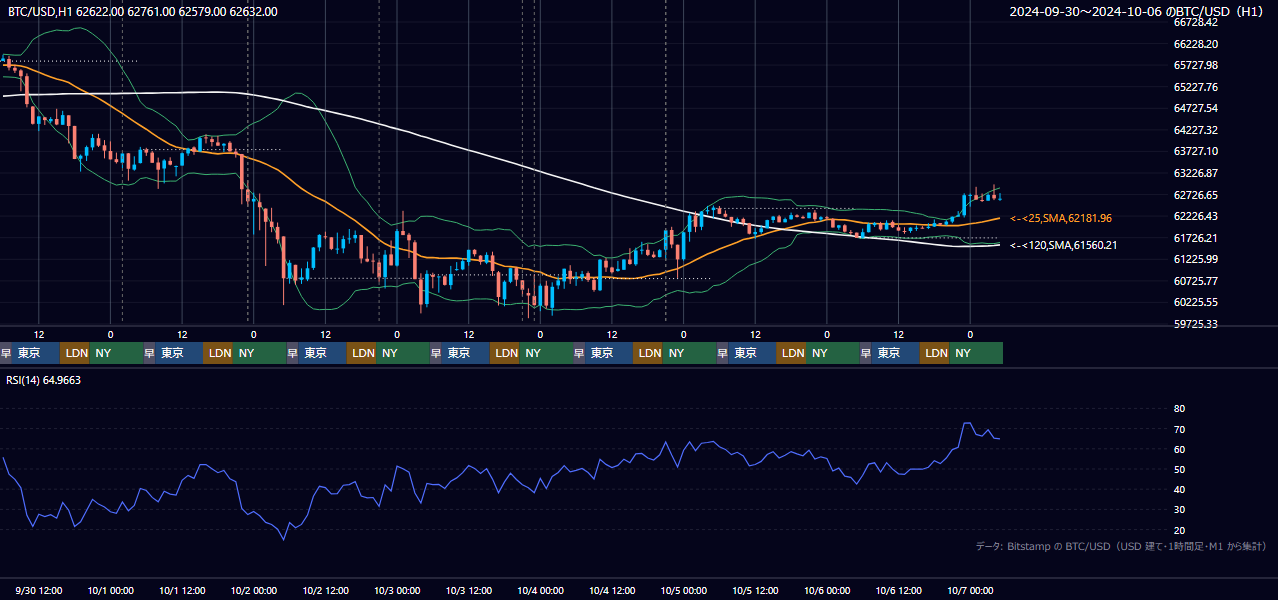Pick the 64227.32 price axis value
Screen dimensions: 1278x600
1195,130
